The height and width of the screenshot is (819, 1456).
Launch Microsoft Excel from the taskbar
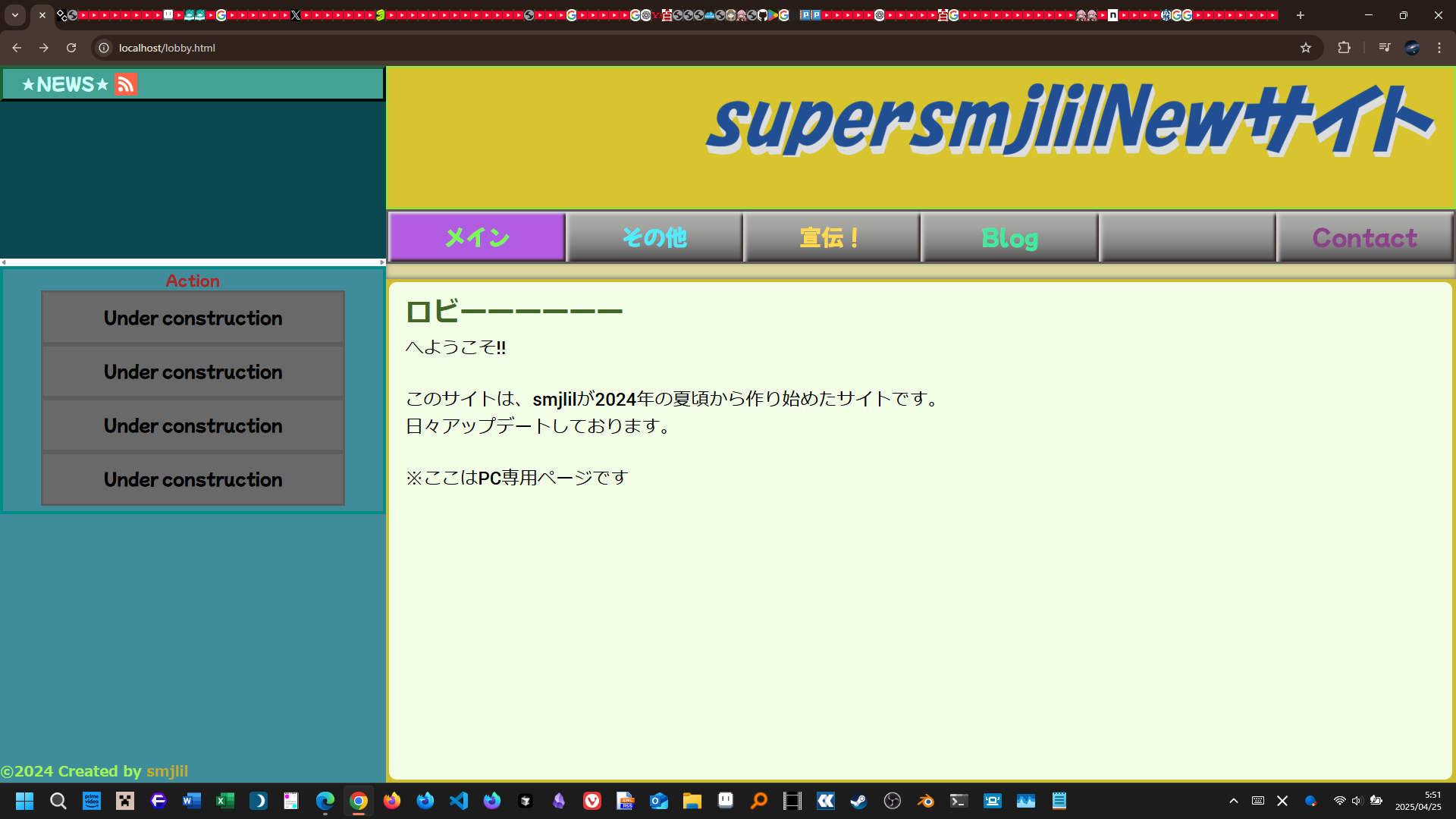point(225,801)
